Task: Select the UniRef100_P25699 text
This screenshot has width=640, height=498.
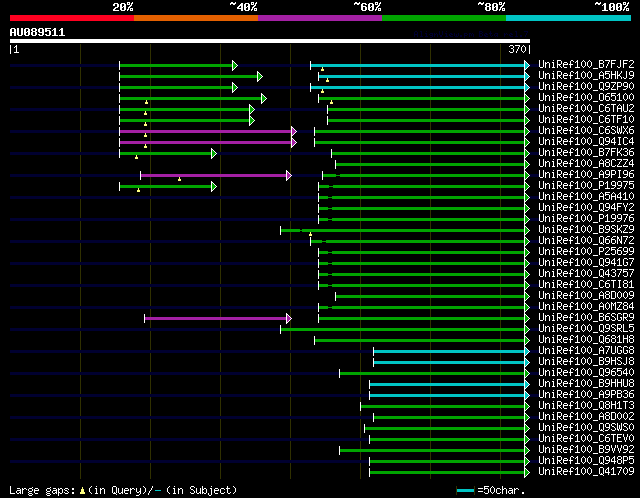Action: (x=586, y=252)
